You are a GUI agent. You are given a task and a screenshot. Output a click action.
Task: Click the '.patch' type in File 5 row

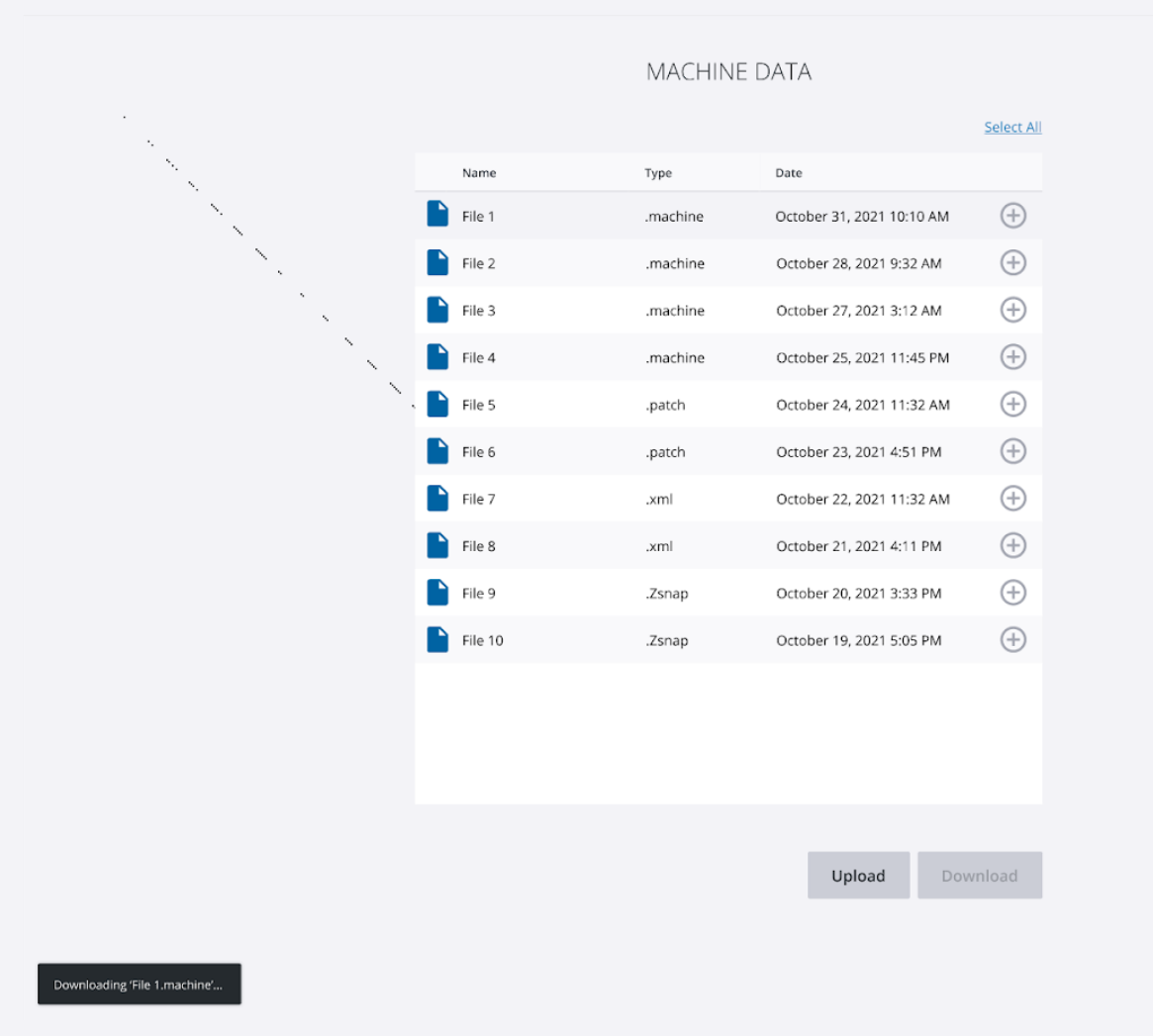coord(665,405)
